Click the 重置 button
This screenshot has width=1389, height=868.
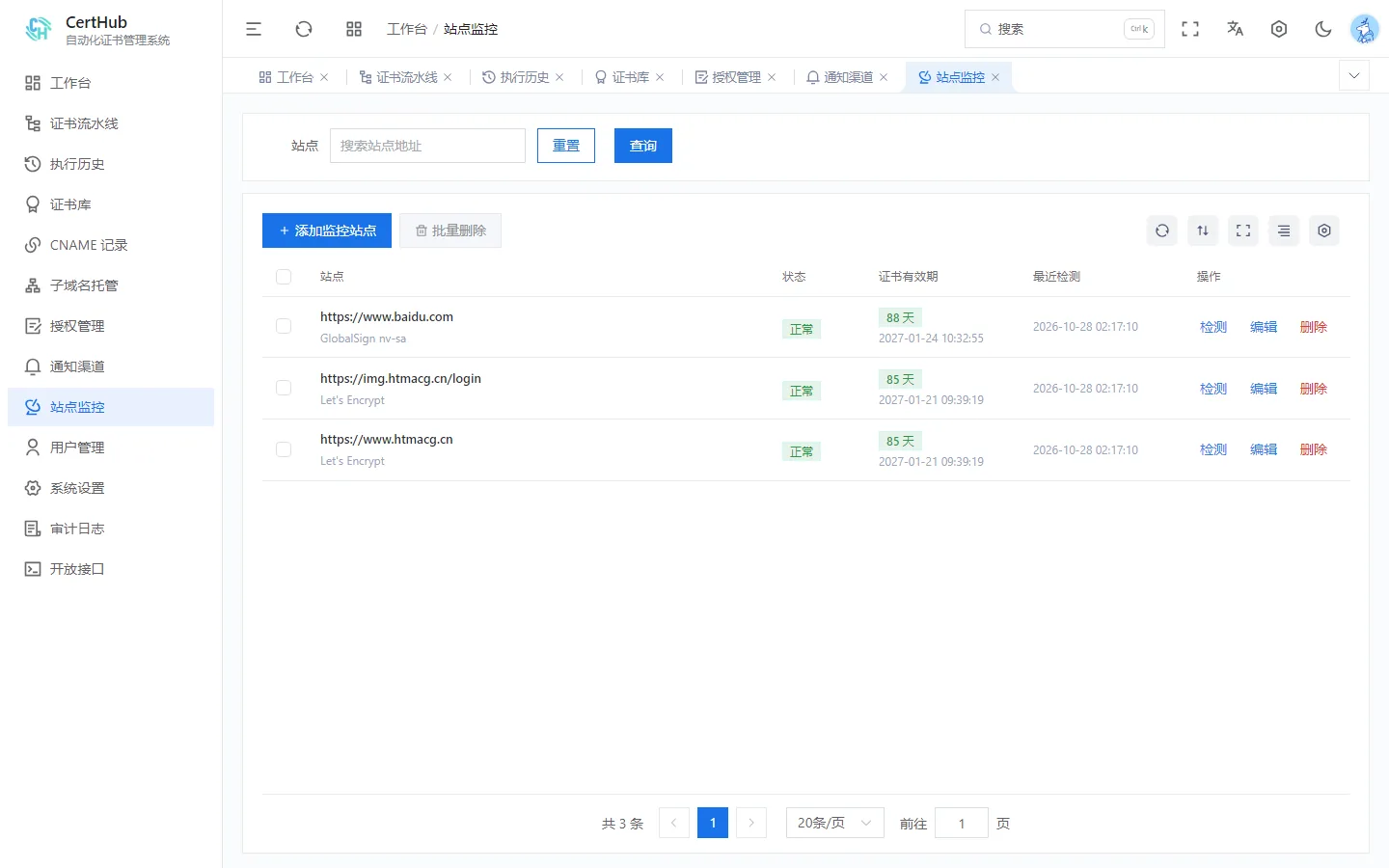[566, 146]
